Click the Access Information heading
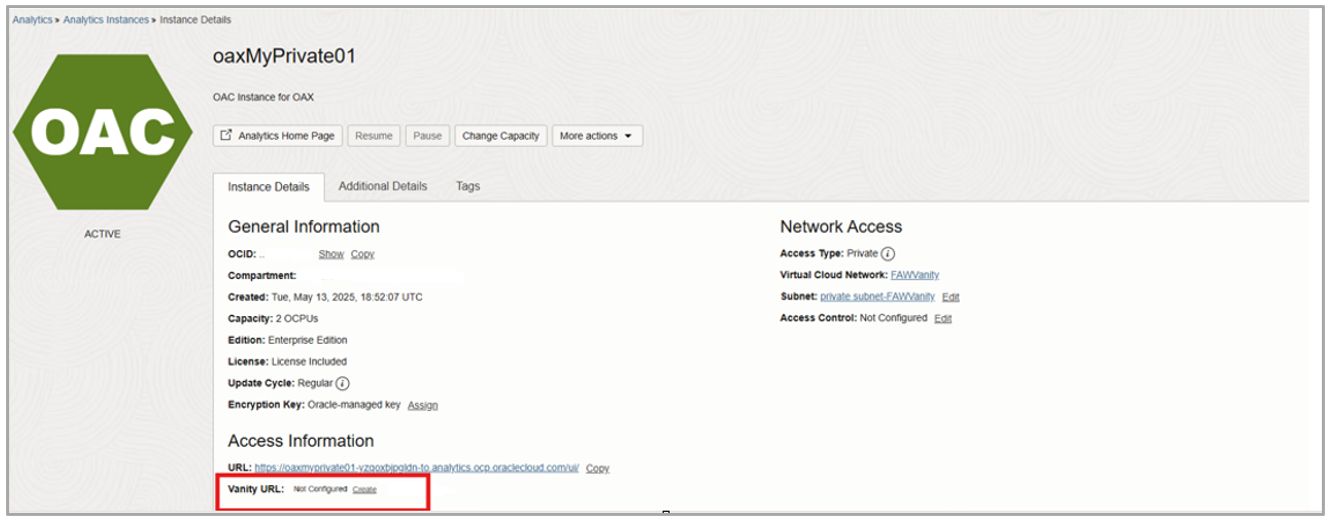 [301, 441]
